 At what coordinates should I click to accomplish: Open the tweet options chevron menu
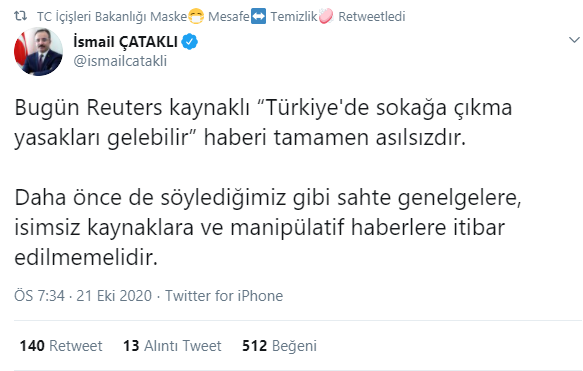[x=574, y=39]
